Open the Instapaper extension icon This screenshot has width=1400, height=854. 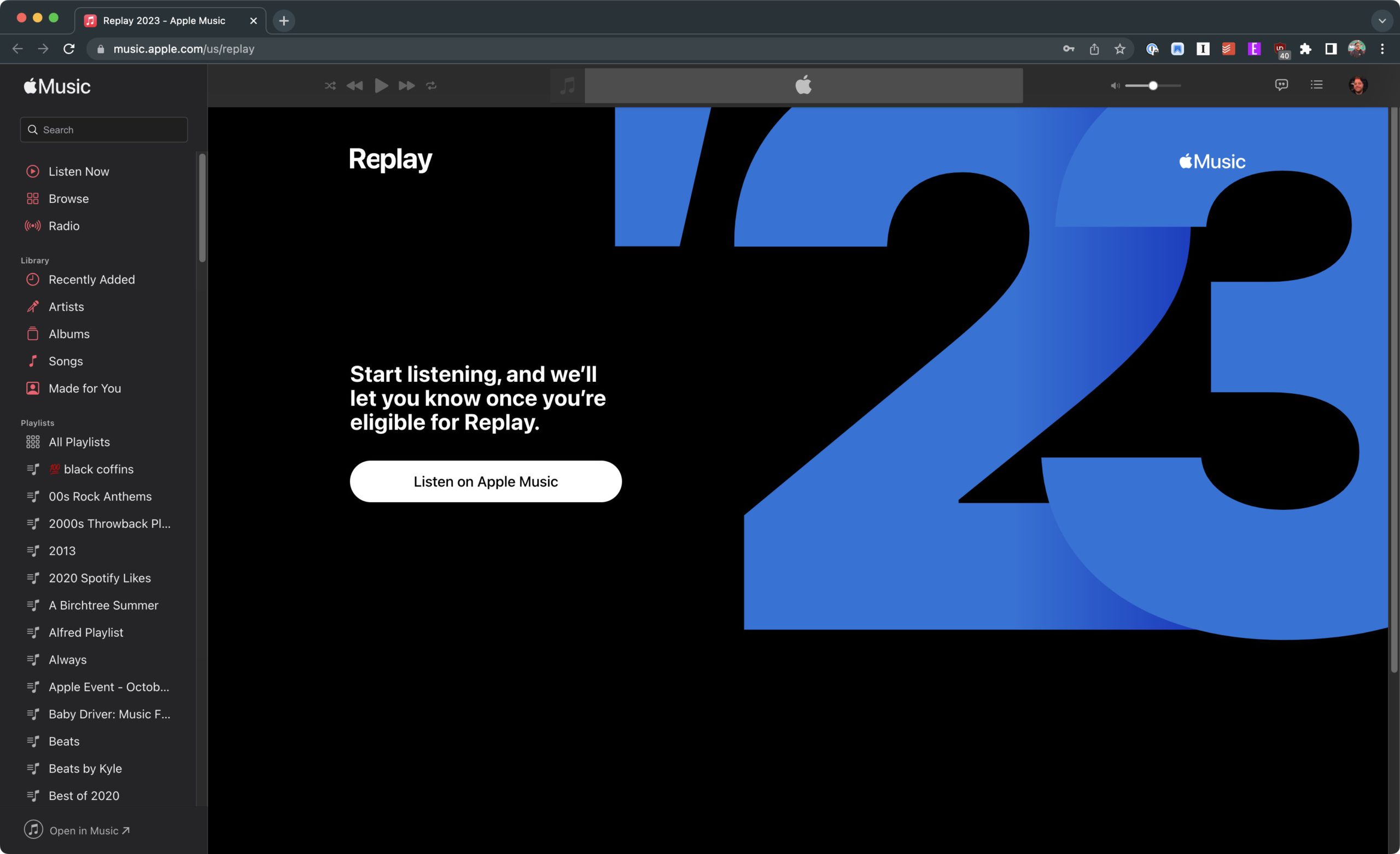point(1203,49)
